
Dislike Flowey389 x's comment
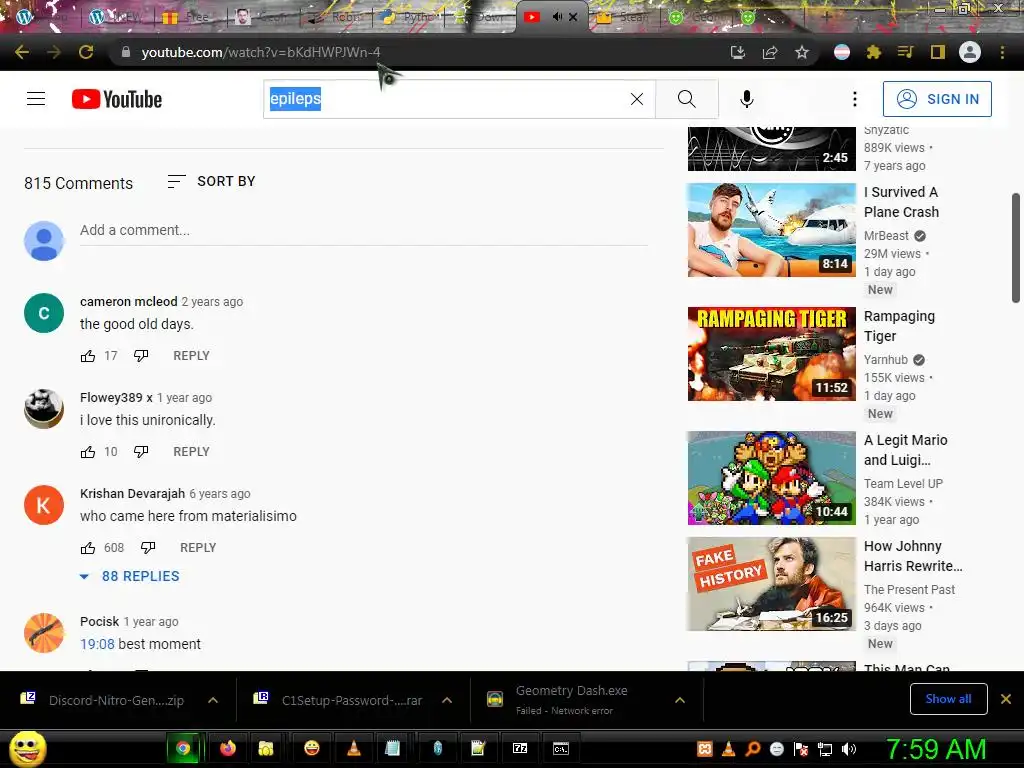[x=141, y=452]
